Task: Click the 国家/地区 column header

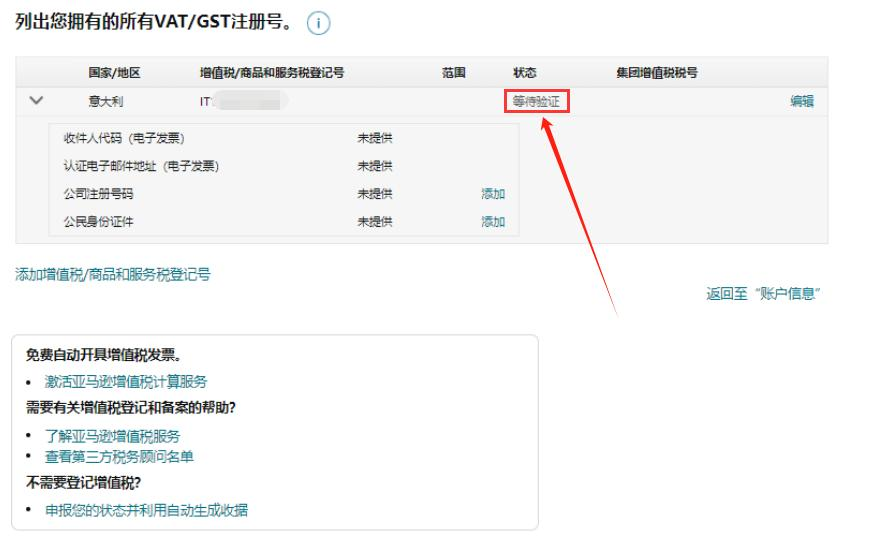Action: [x=114, y=73]
